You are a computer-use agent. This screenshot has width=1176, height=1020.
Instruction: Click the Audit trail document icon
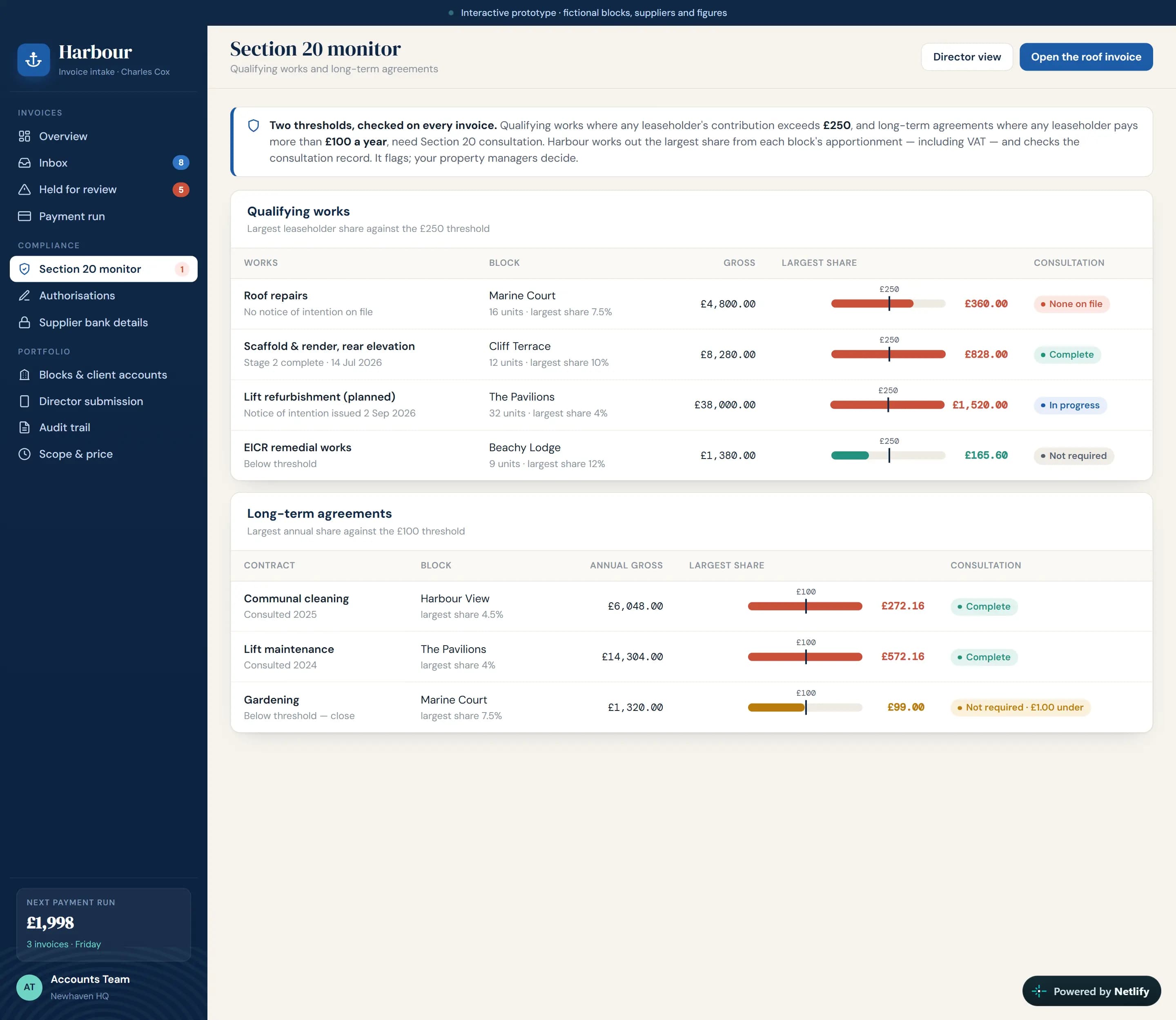tap(24, 428)
